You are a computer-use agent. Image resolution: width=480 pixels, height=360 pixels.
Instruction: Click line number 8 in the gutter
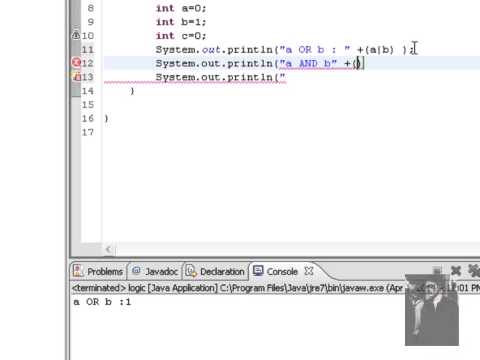pyautogui.click(x=90, y=8)
